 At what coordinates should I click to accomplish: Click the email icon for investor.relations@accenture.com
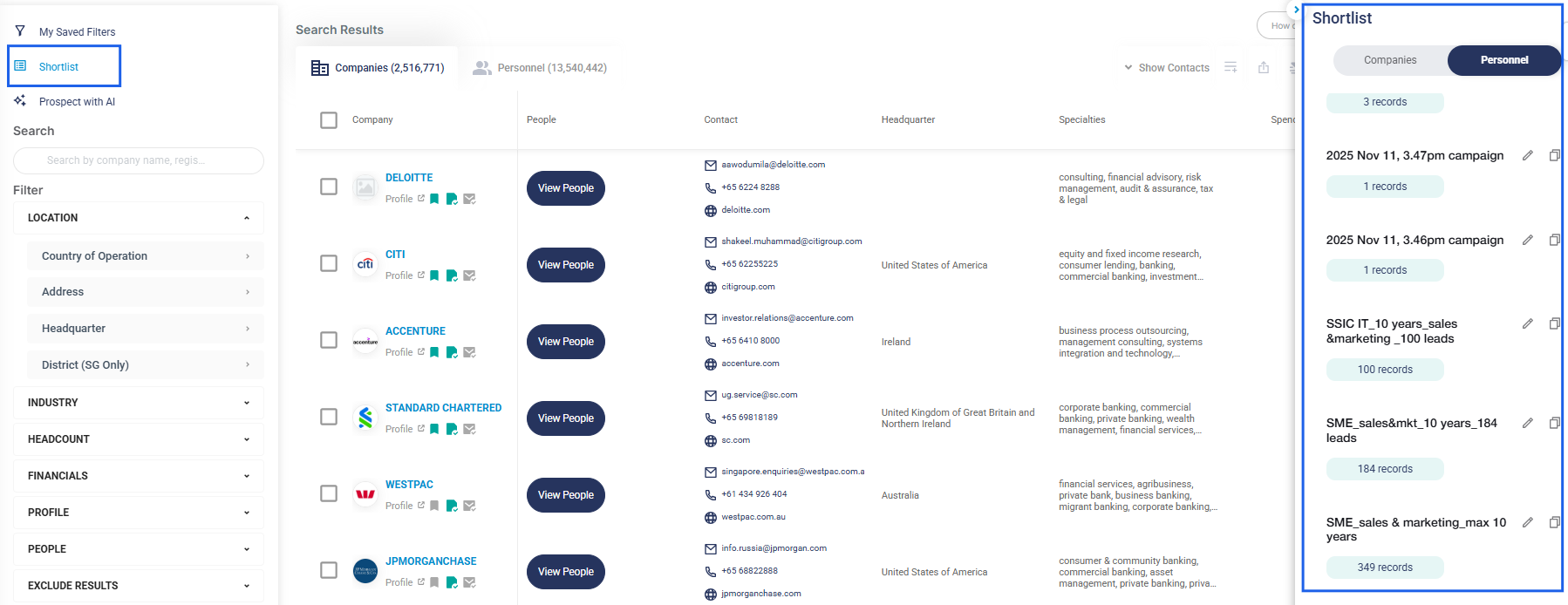[x=711, y=318]
